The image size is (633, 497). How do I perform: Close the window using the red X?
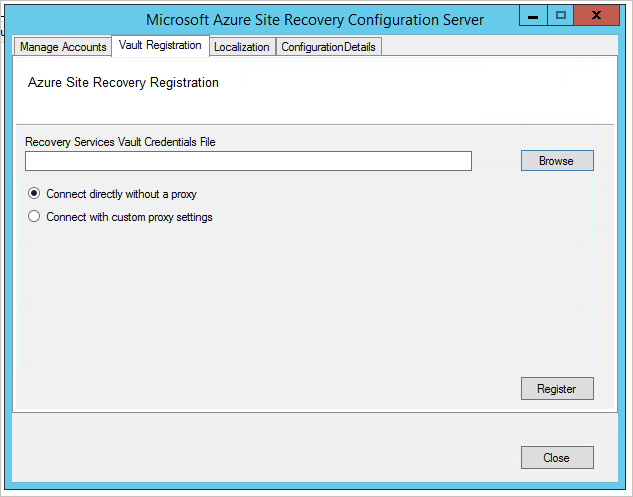tap(597, 15)
